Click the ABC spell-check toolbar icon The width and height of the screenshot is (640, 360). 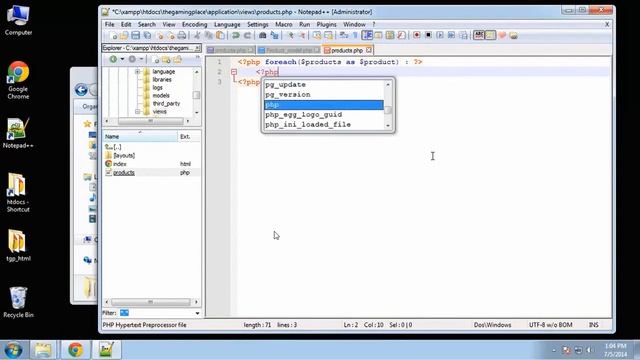(x=479, y=36)
